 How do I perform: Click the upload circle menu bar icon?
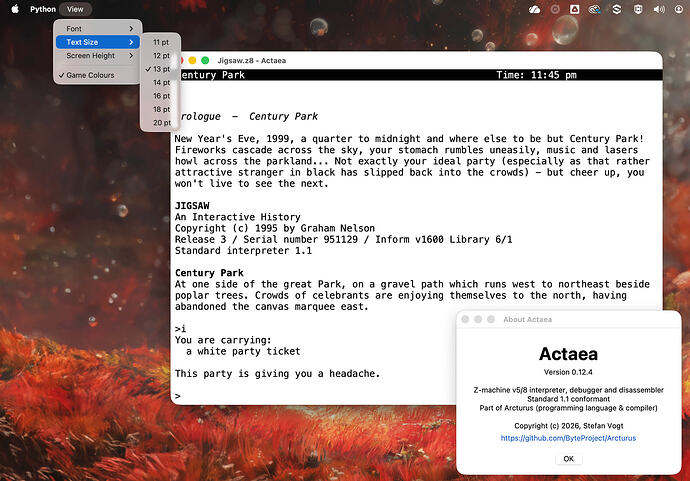coord(679,9)
